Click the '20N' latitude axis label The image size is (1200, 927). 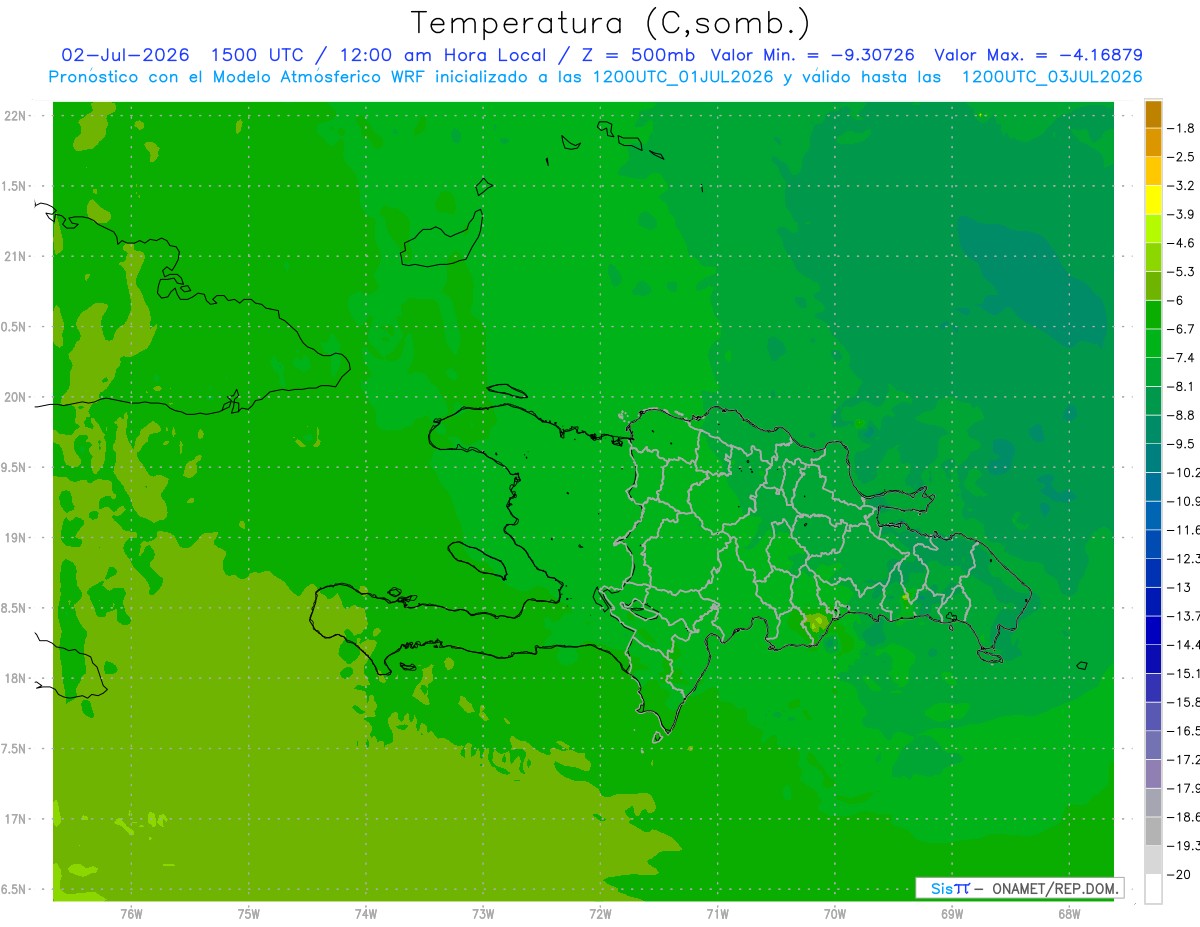16,397
